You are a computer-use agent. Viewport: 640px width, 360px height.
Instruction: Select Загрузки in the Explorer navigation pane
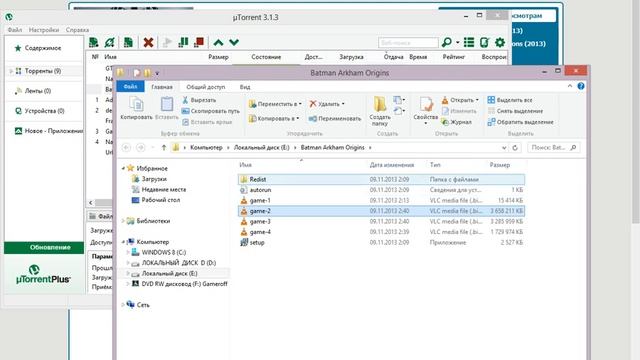(x=154, y=179)
